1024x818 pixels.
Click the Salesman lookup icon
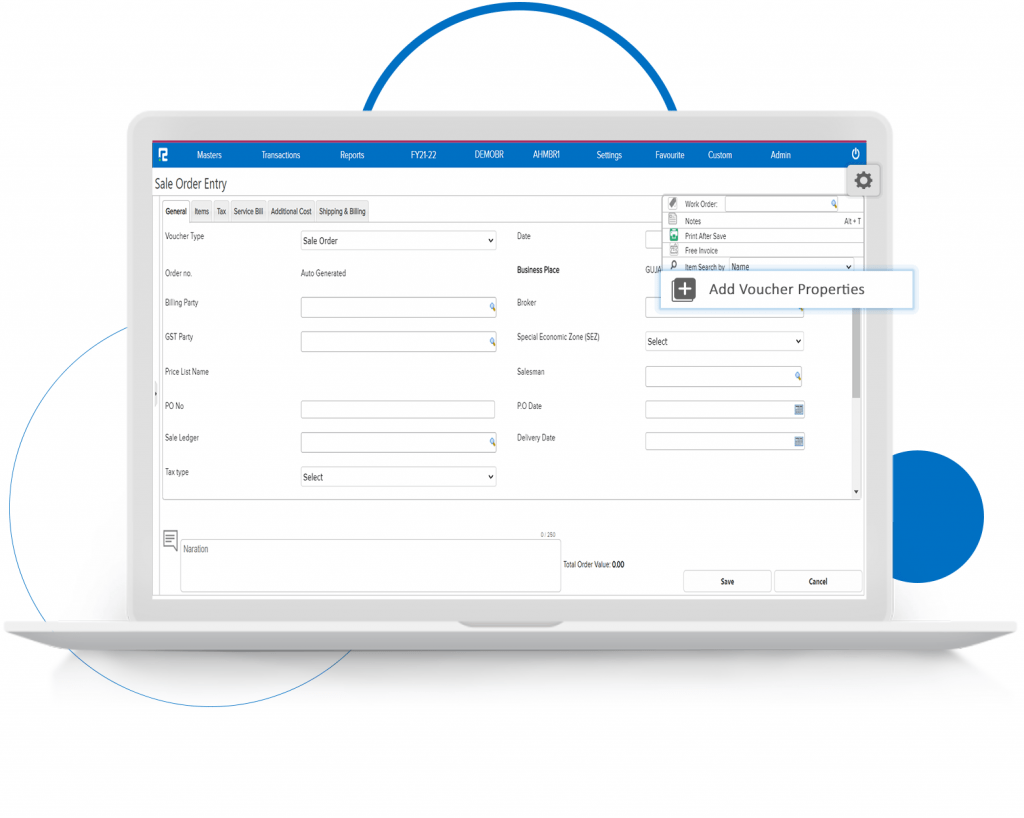[798, 377]
